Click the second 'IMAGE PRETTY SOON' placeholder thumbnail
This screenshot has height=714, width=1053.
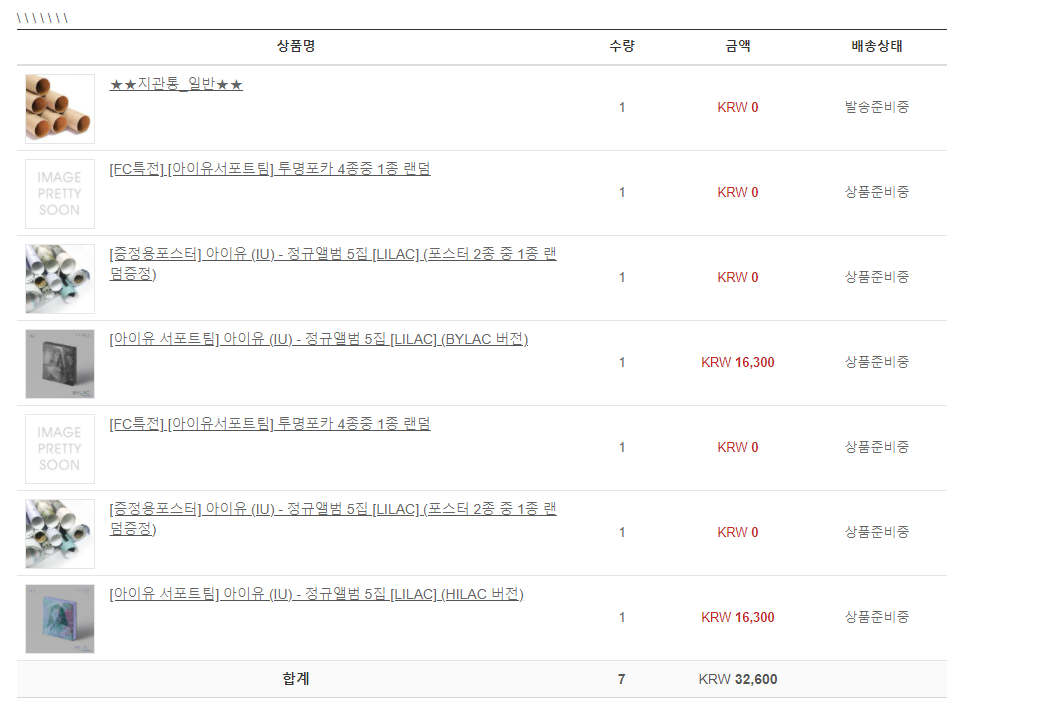pos(60,449)
